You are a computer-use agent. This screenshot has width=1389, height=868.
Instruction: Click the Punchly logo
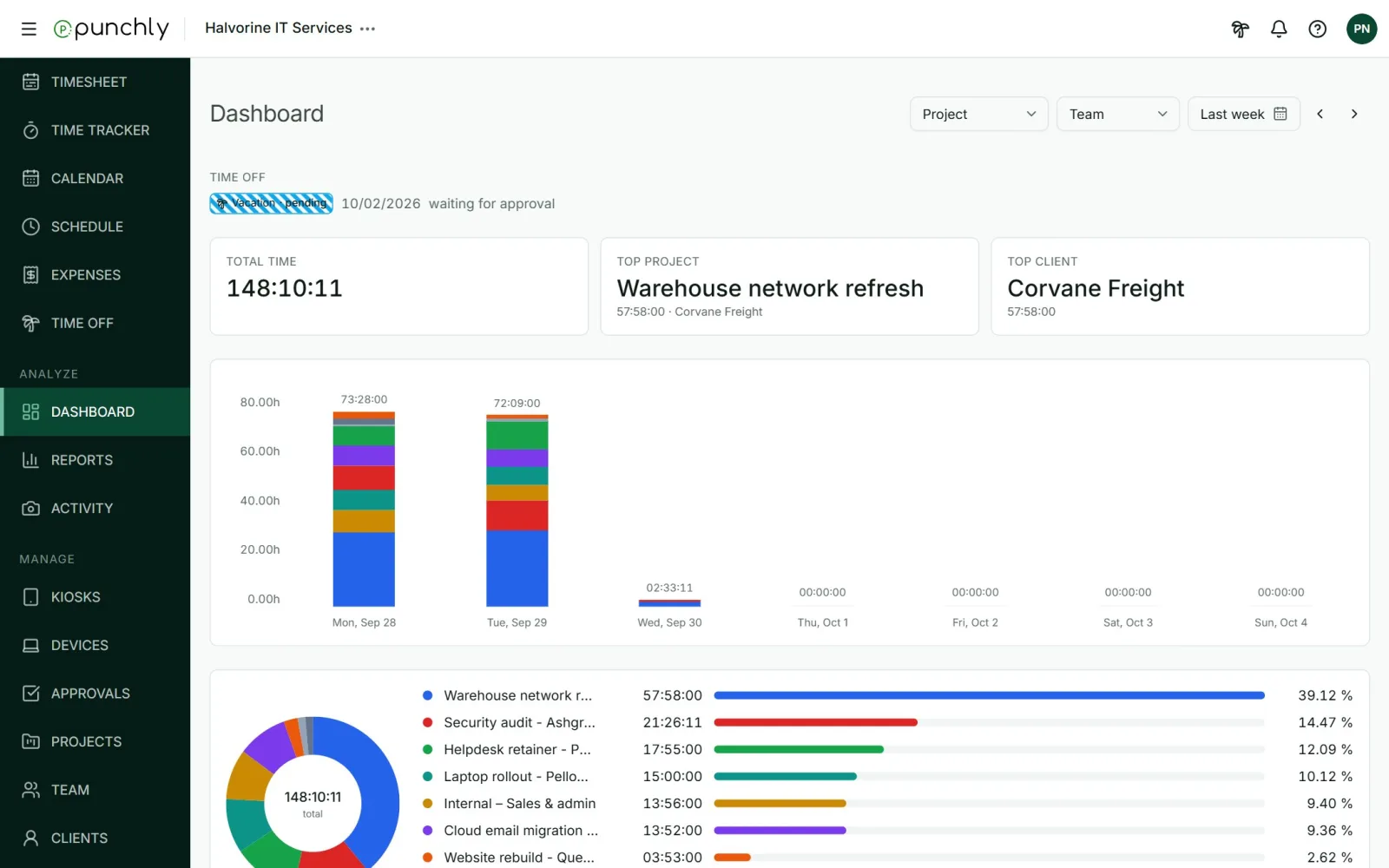tap(111, 29)
